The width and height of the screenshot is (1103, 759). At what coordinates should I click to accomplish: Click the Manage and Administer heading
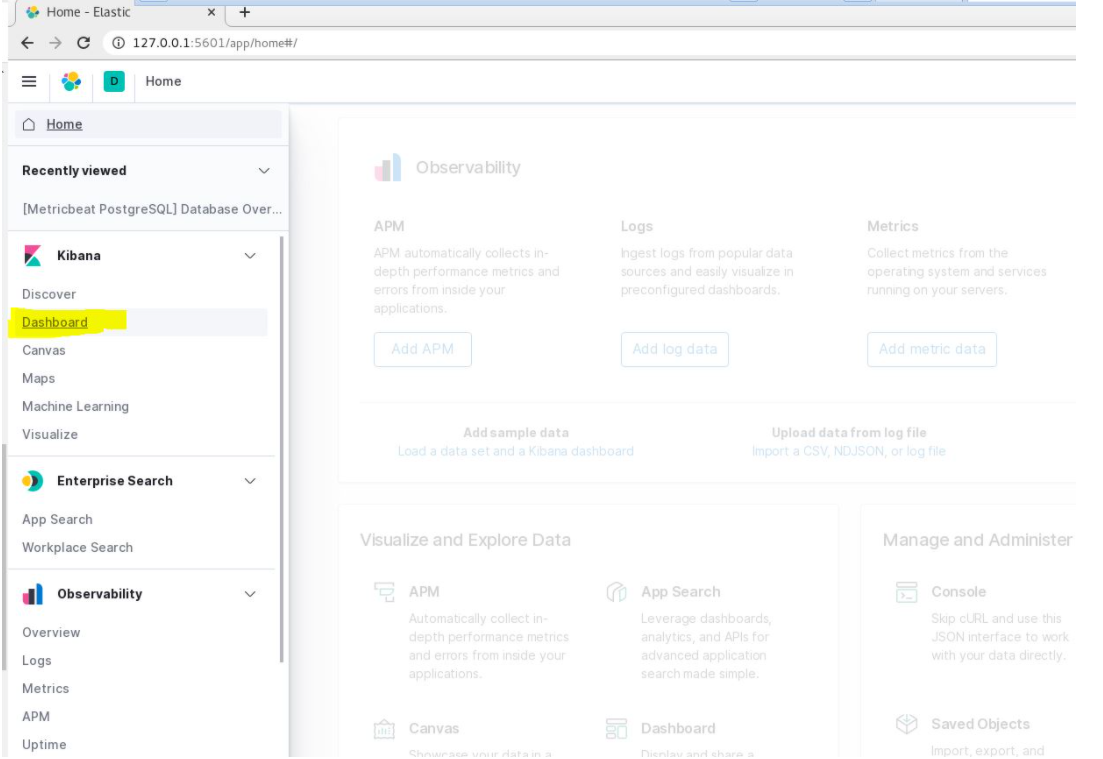(x=978, y=540)
